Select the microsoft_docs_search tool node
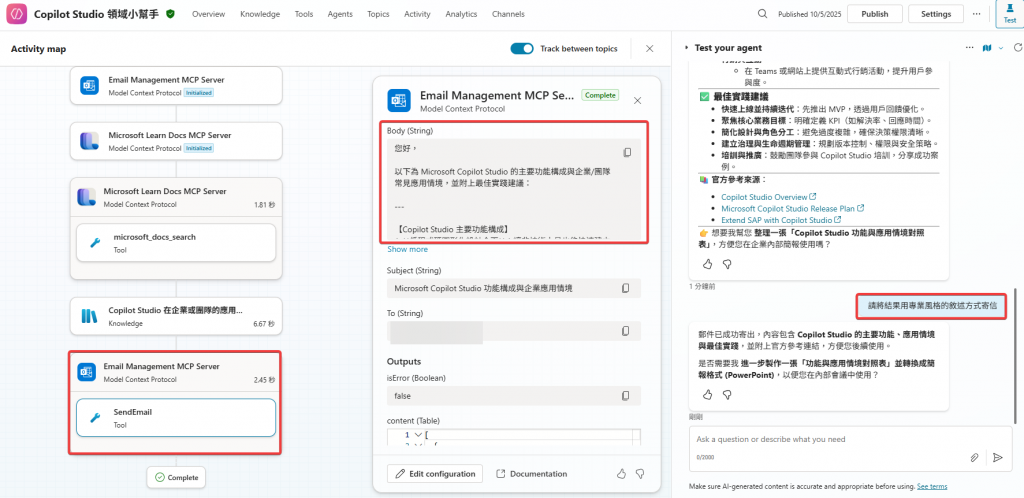This screenshot has width=1024, height=498. pos(176,242)
